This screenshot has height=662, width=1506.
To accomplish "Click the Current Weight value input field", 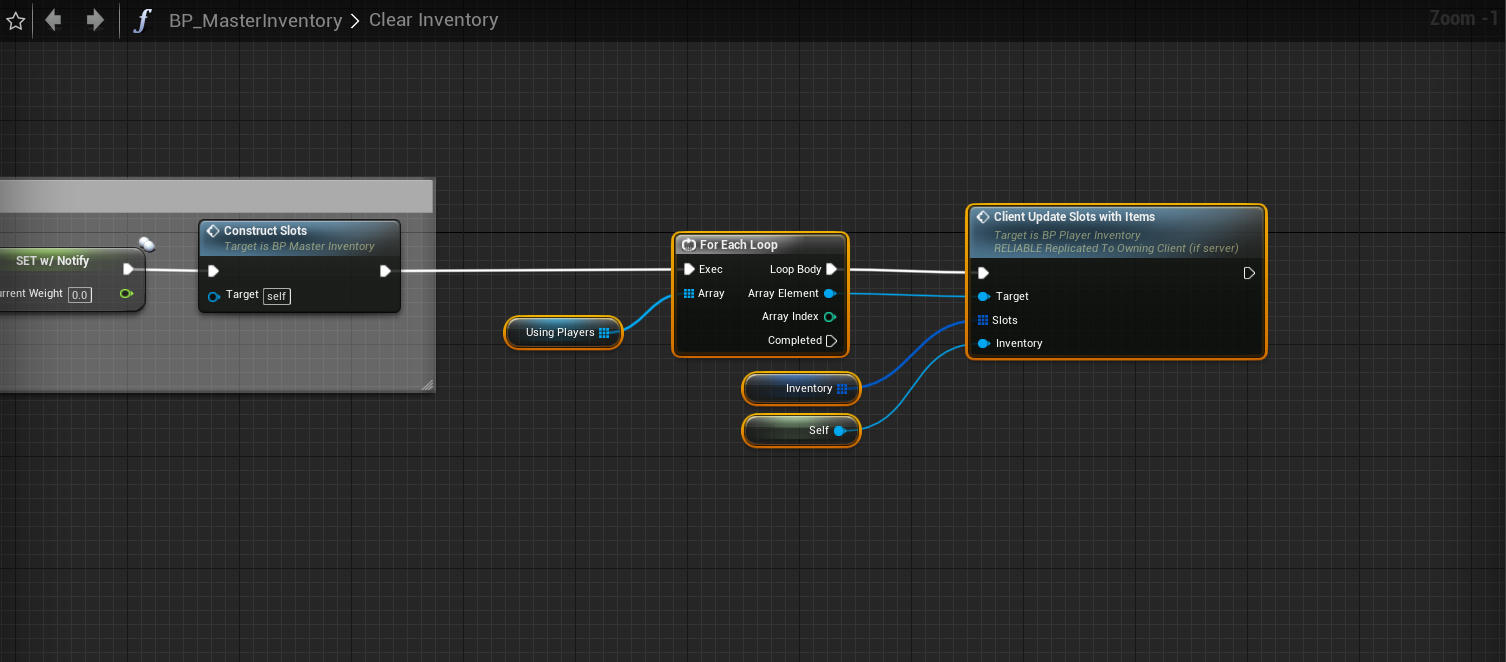I will tap(80, 295).
